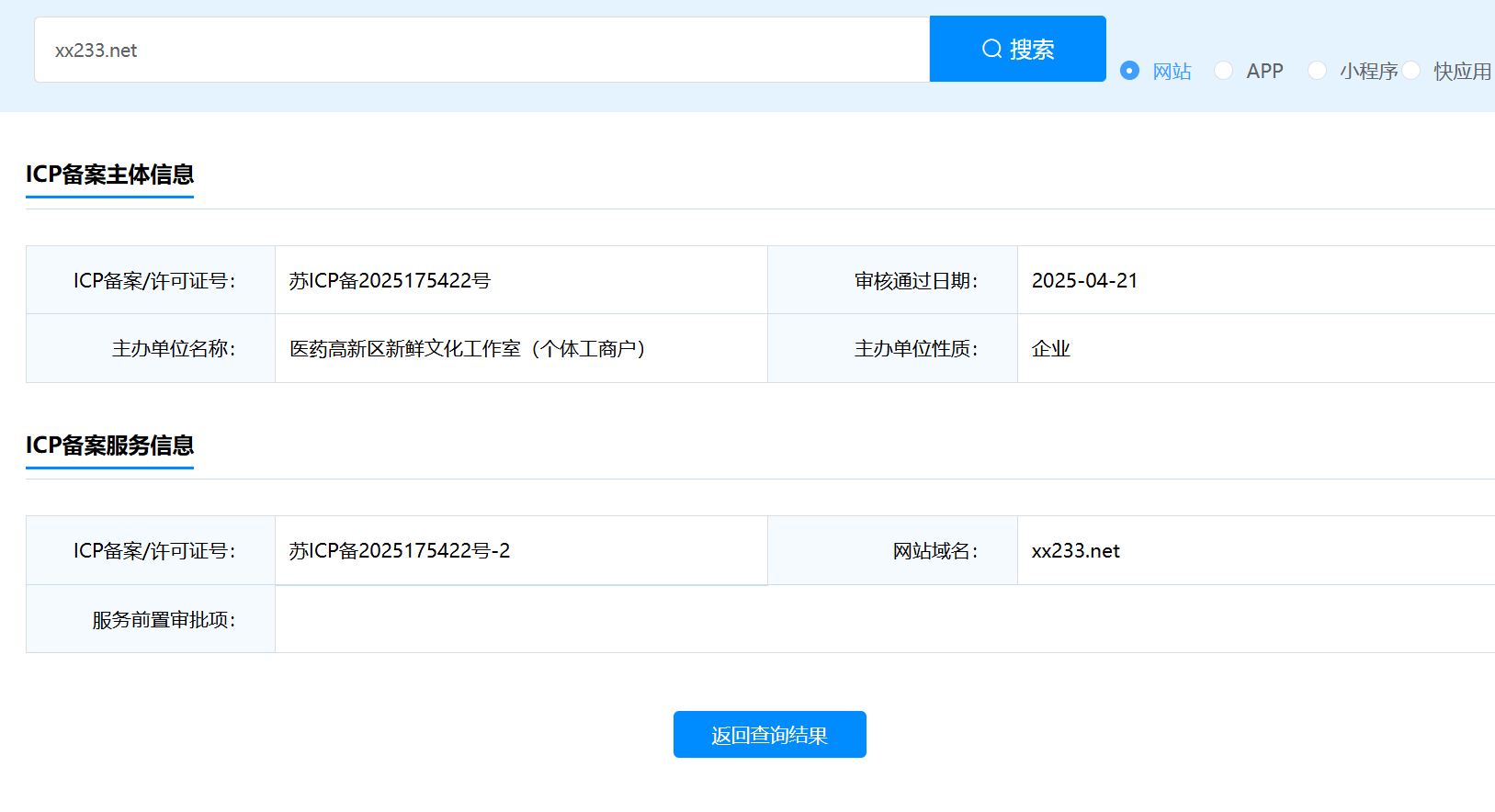Viewport: 1495px width, 812px height.
Task: Click the approval date 2025-04-21
Action: [1084, 281]
